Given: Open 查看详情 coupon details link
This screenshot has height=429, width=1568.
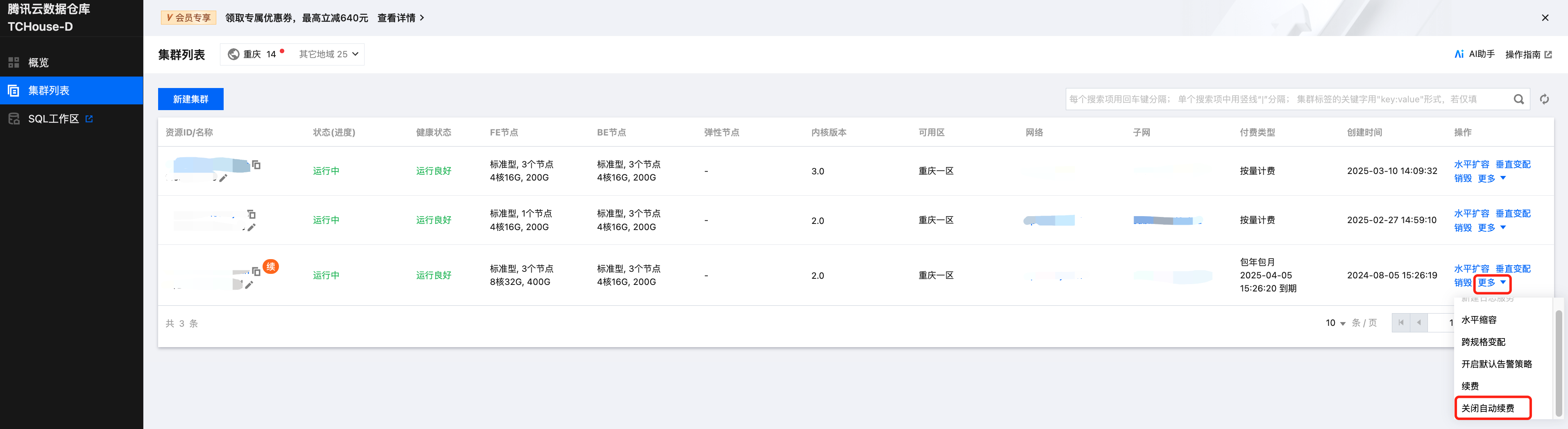Looking at the screenshot, I should 401,18.
